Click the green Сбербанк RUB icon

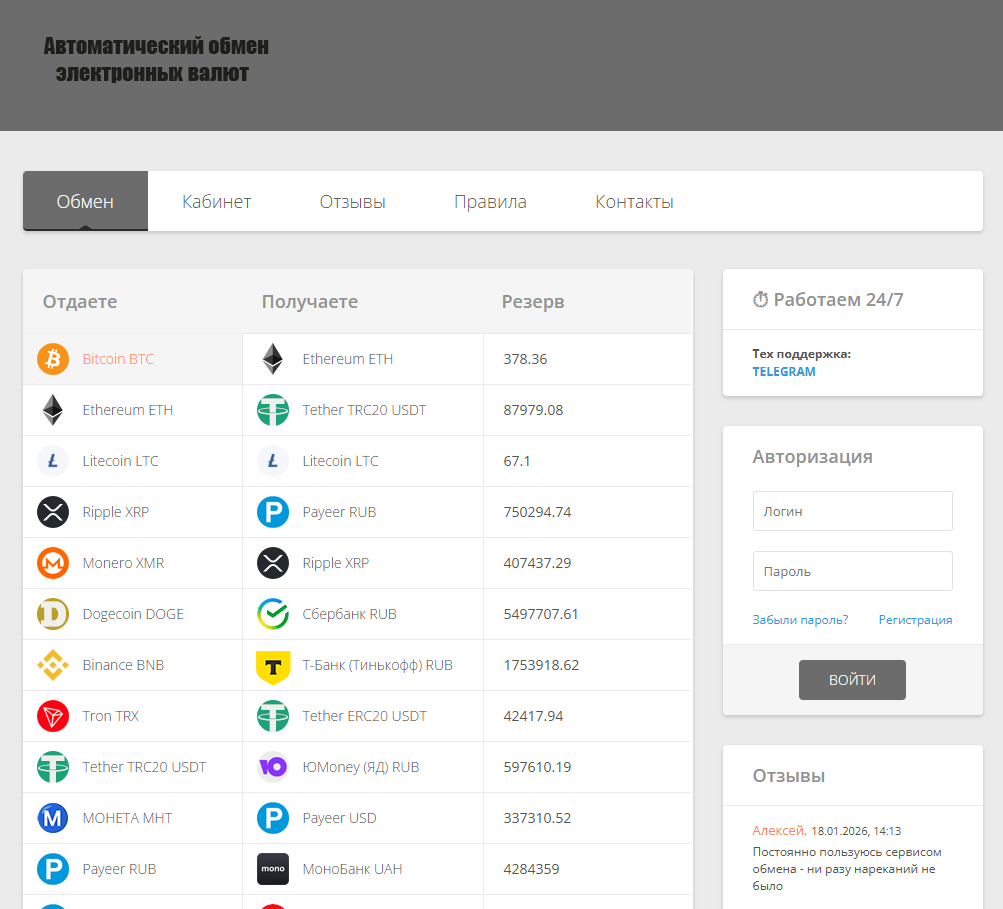273,614
